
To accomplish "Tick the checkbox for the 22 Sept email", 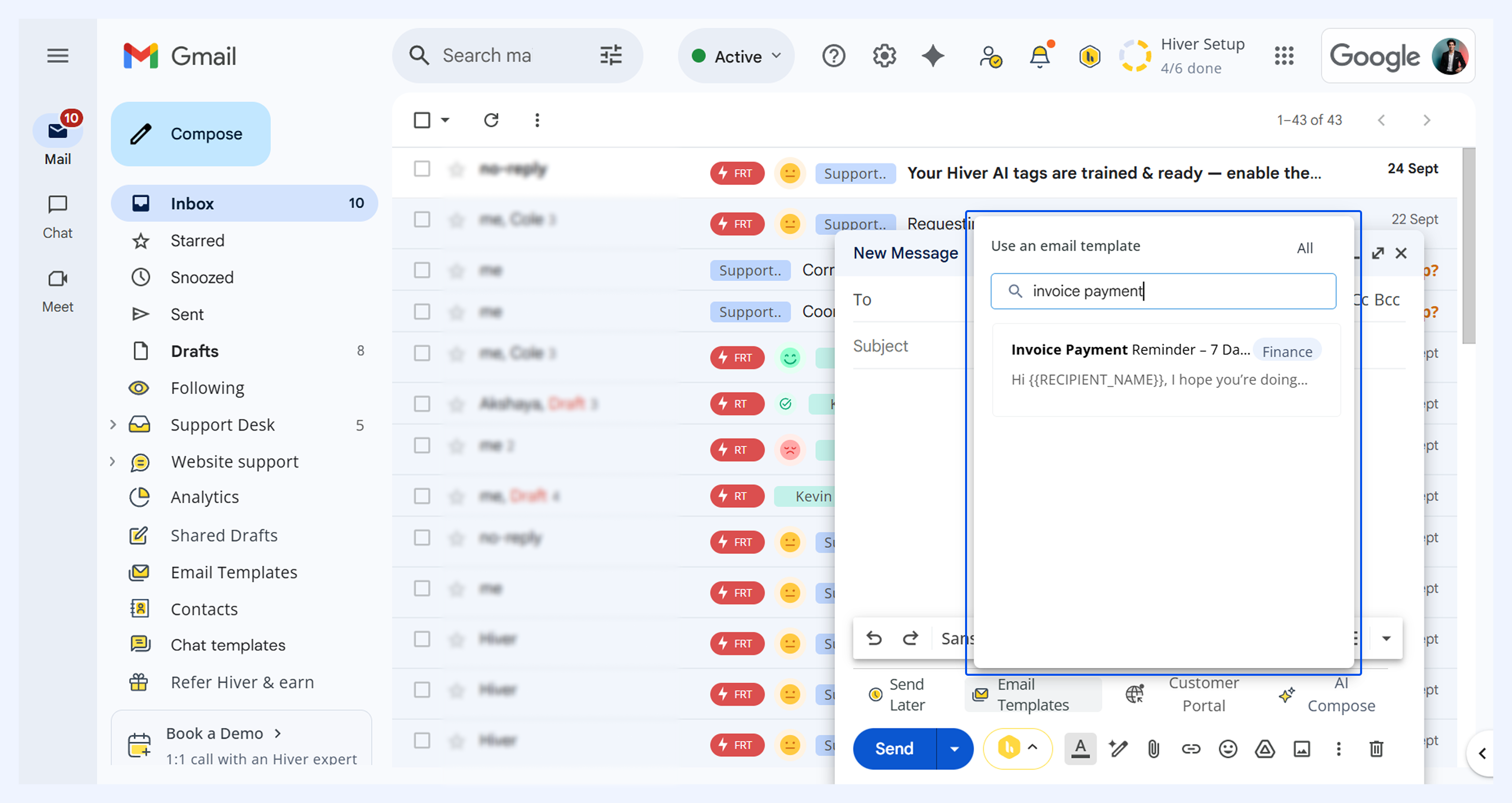I will pos(422,219).
